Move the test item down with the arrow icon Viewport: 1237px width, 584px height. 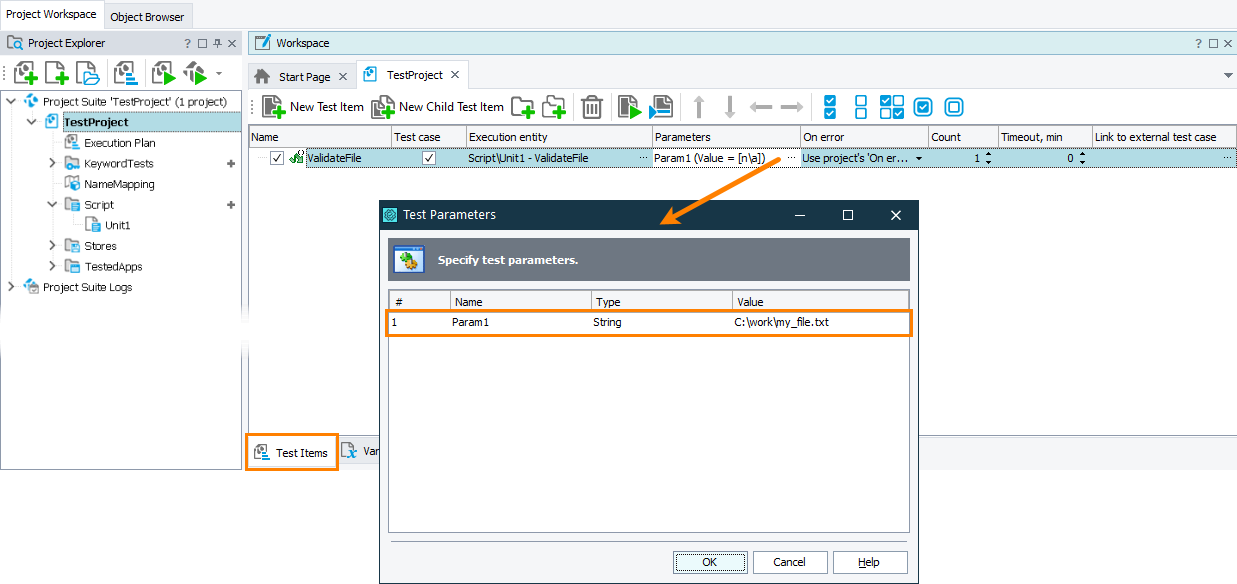pyautogui.click(x=730, y=107)
